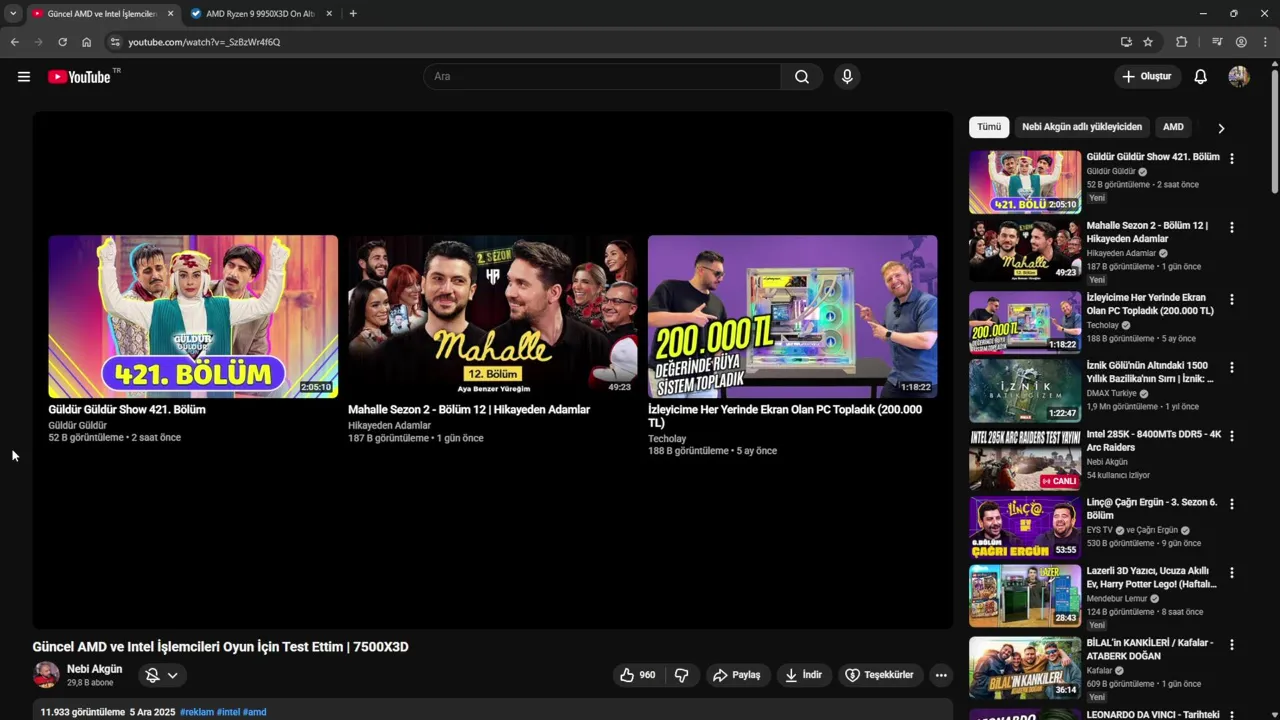The image size is (1280, 720).
Task: Bookmark this page with star icon
Action: (x=1148, y=42)
